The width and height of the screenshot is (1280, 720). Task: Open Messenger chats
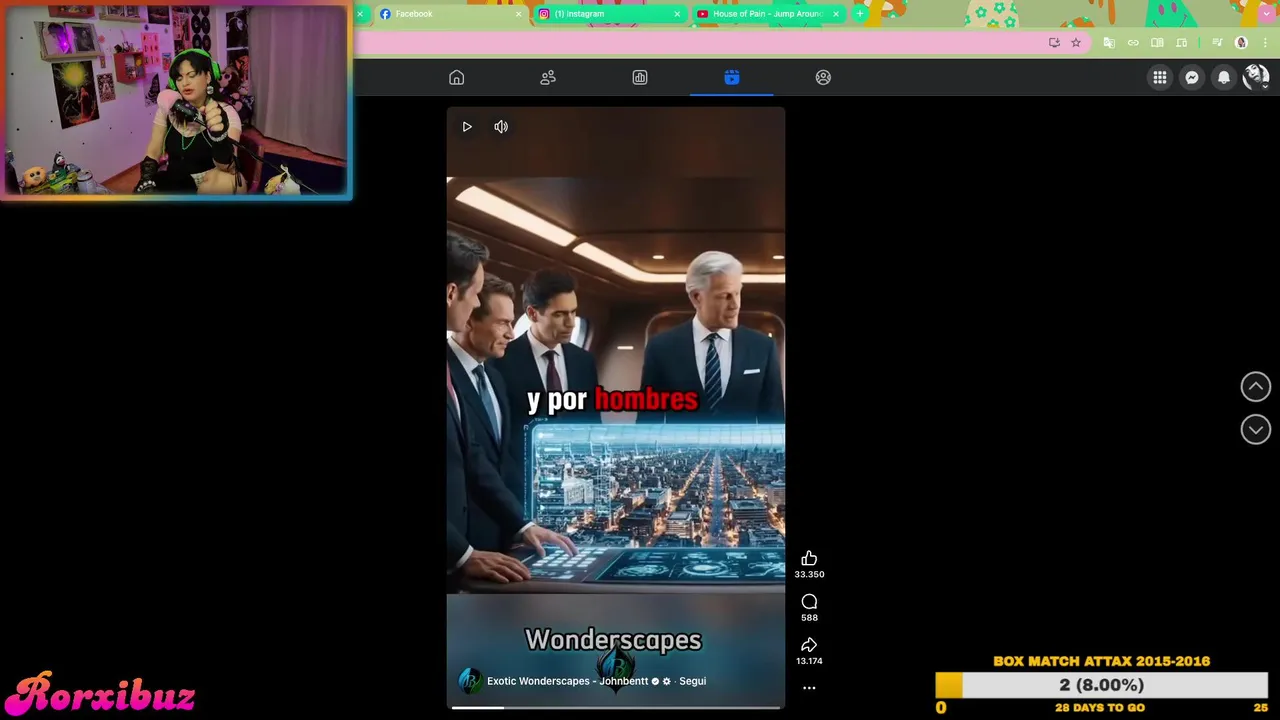1192,77
